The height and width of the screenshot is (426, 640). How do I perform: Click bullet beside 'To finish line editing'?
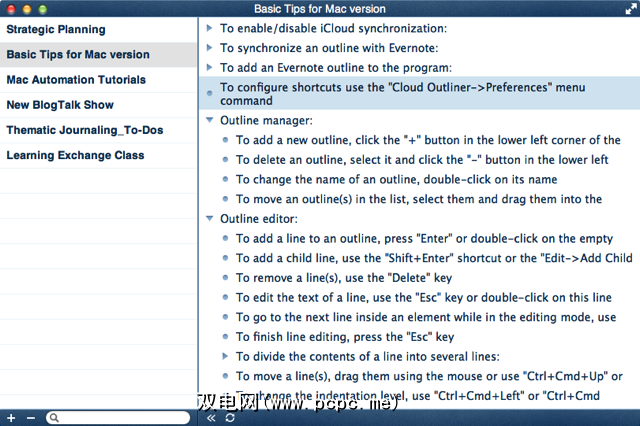(x=225, y=336)
